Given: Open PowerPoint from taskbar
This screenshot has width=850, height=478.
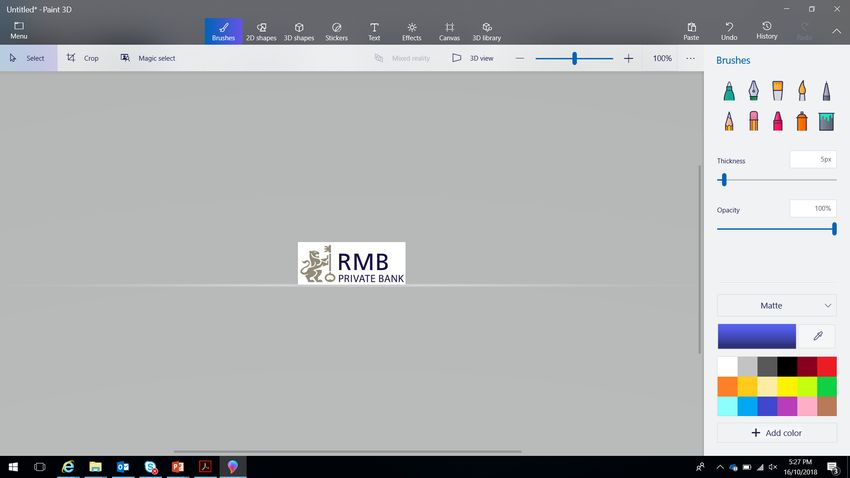Looking at the screenshot, I should (178, 467).
